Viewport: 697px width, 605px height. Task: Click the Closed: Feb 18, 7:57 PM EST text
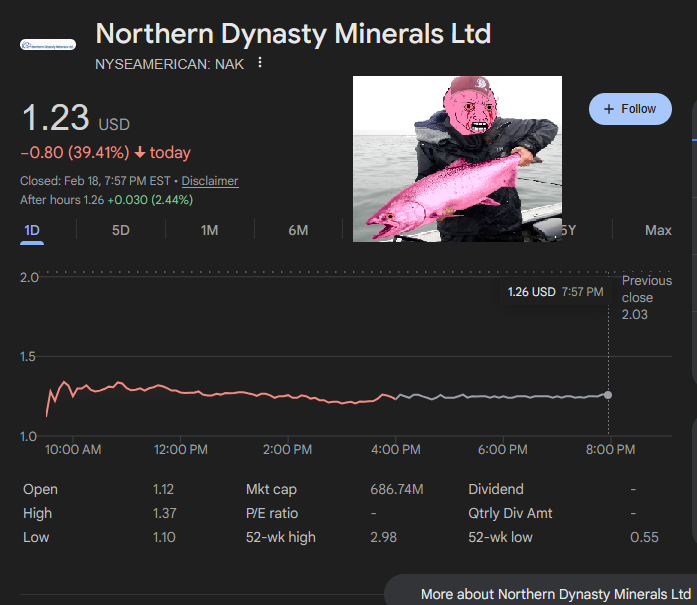pyautogui.click(x=95, y=181)
